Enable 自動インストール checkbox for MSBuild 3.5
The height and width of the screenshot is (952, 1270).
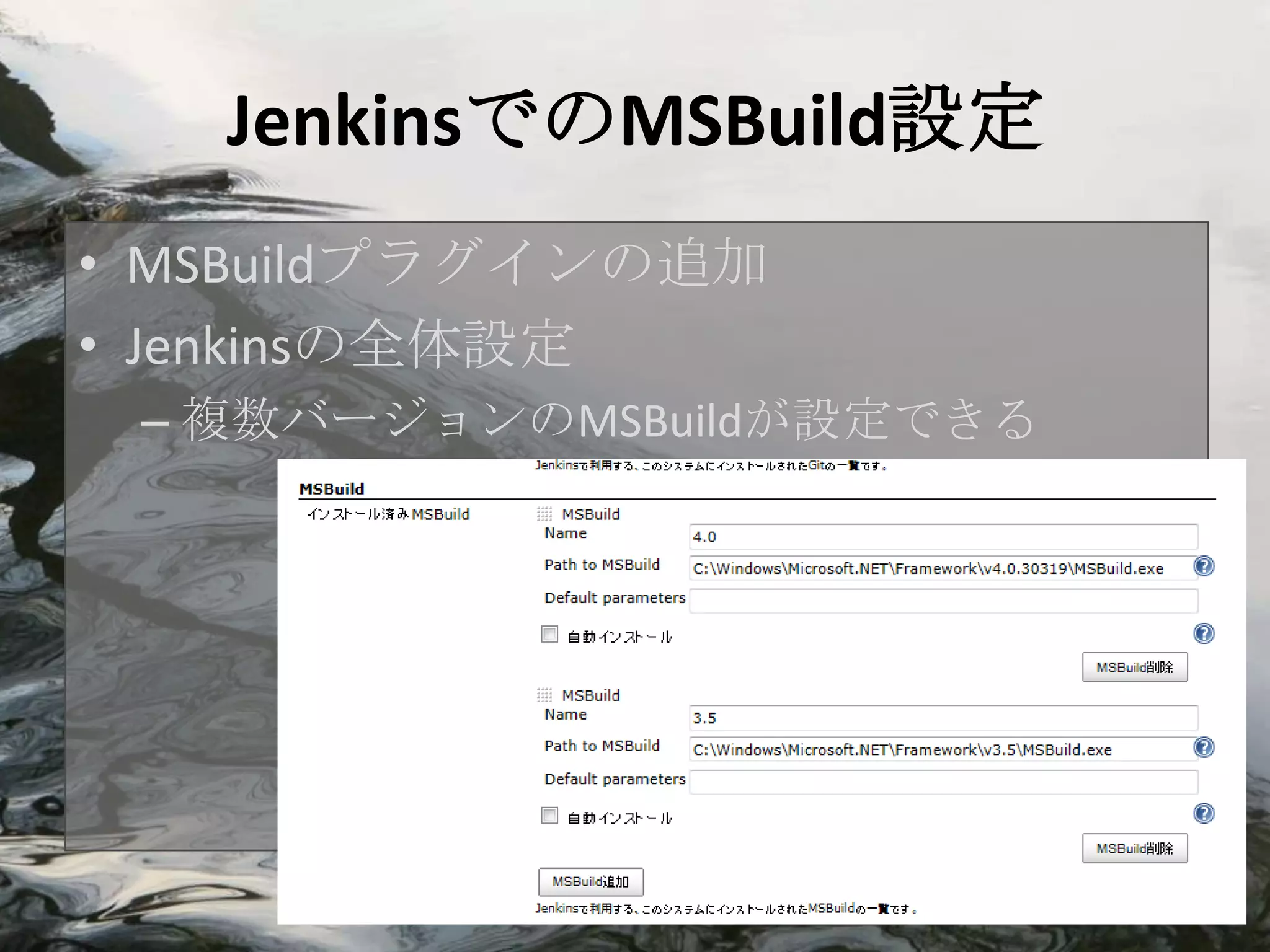(549, 815)
